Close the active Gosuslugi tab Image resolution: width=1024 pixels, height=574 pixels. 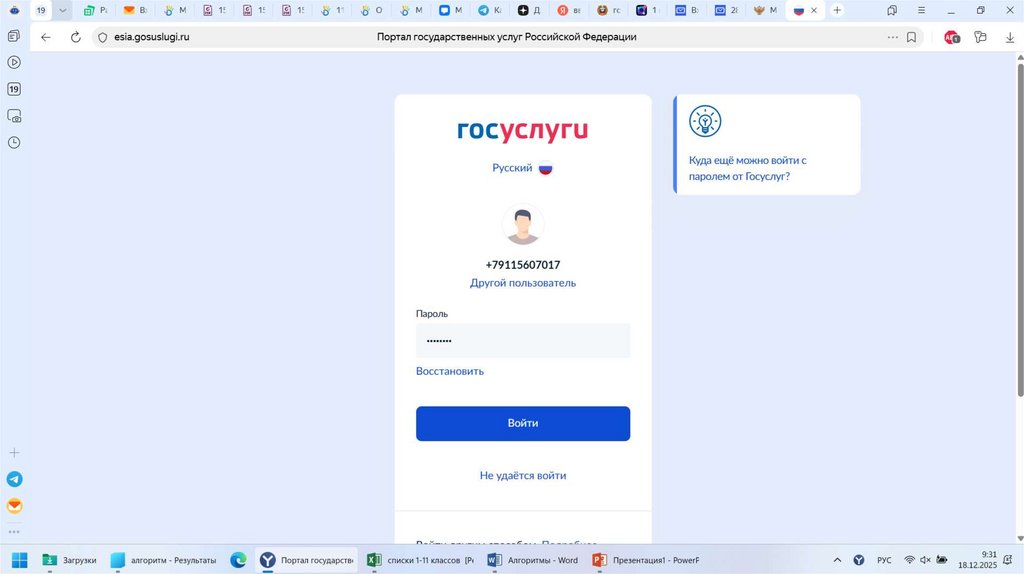point(814,10)
